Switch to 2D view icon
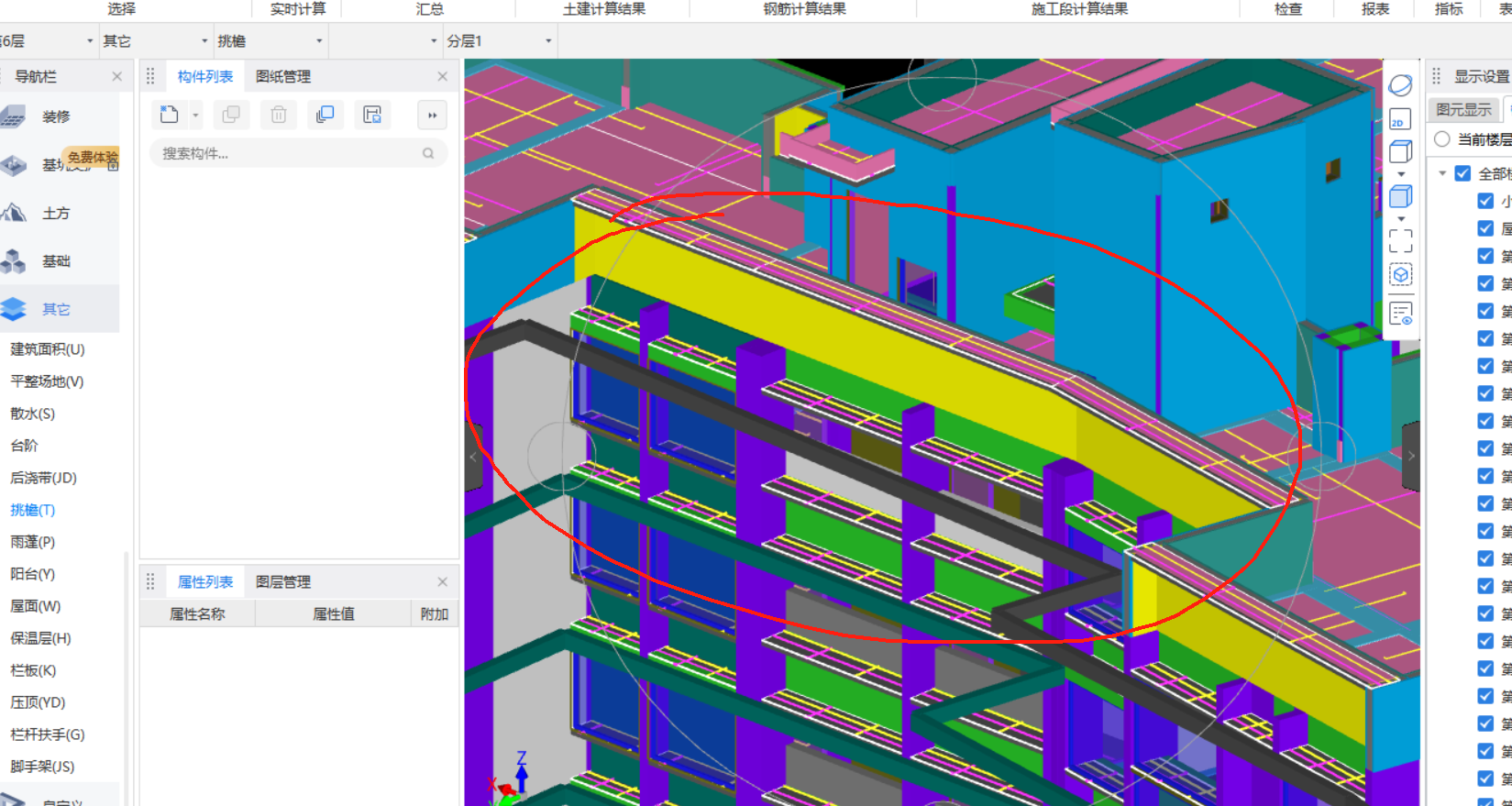Screen dimensions: 1512x806 (1400, 119)
